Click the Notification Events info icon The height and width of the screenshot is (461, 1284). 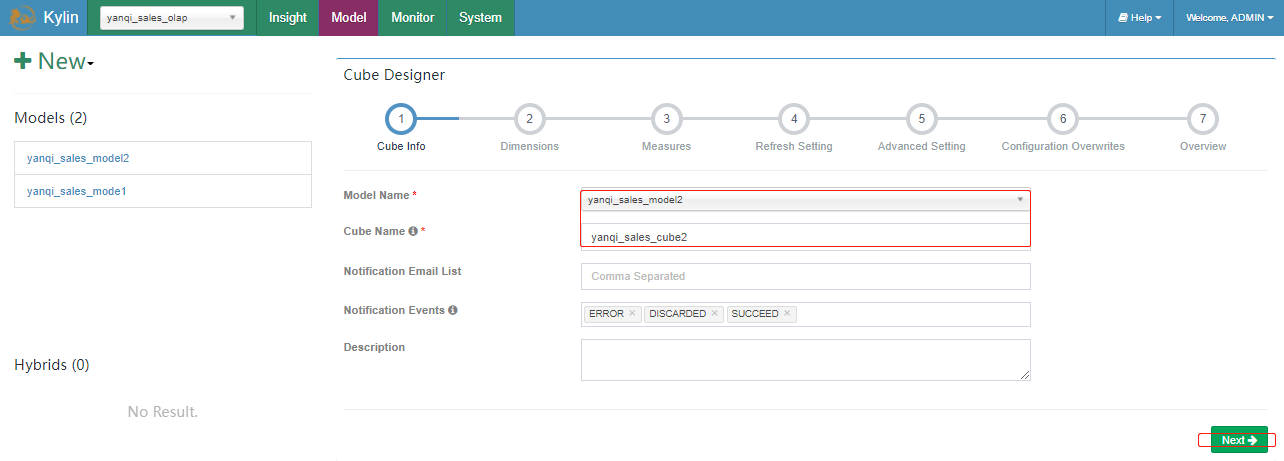(452, 310)
